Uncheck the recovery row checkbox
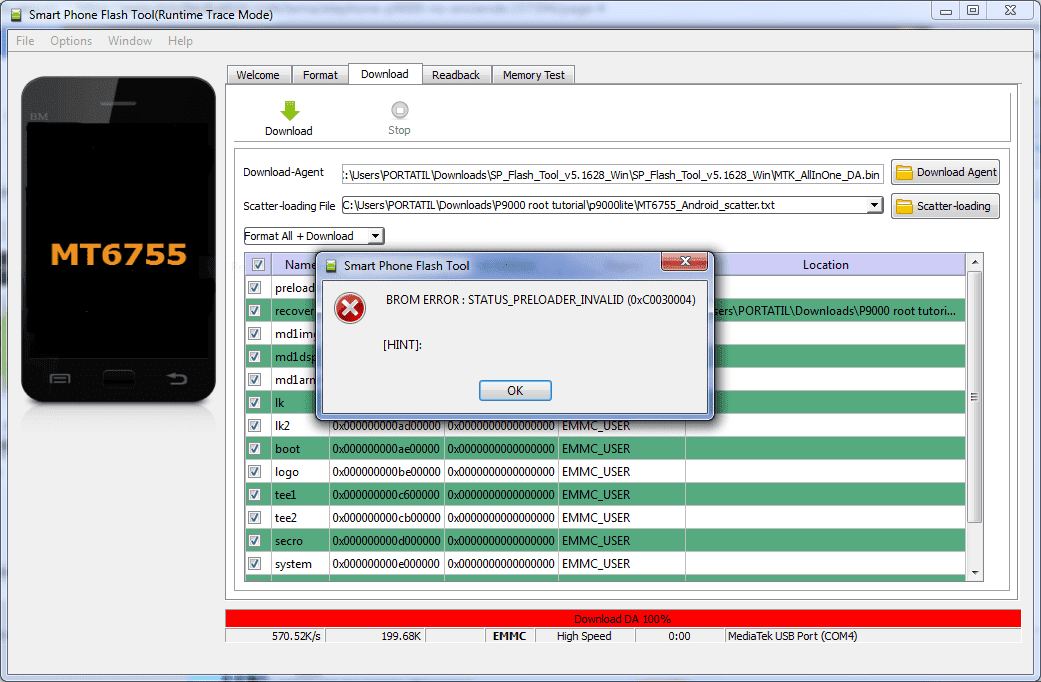Viewport: 1041px width, 682px height. tap(254, 311)
